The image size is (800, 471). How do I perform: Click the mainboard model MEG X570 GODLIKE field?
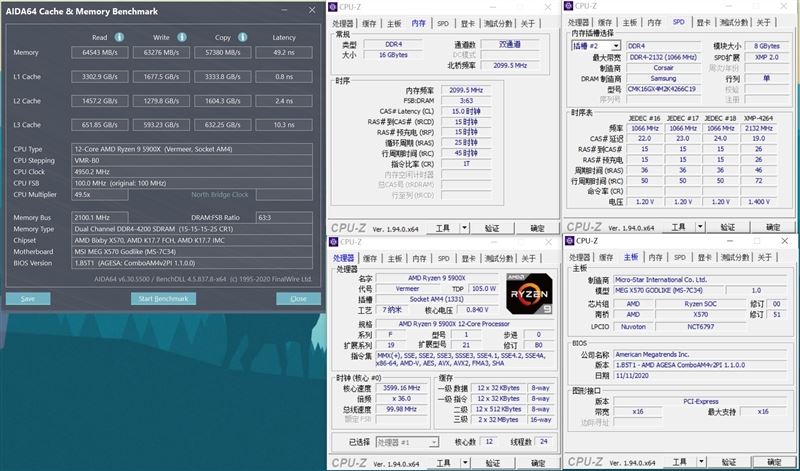coord(667,290)
